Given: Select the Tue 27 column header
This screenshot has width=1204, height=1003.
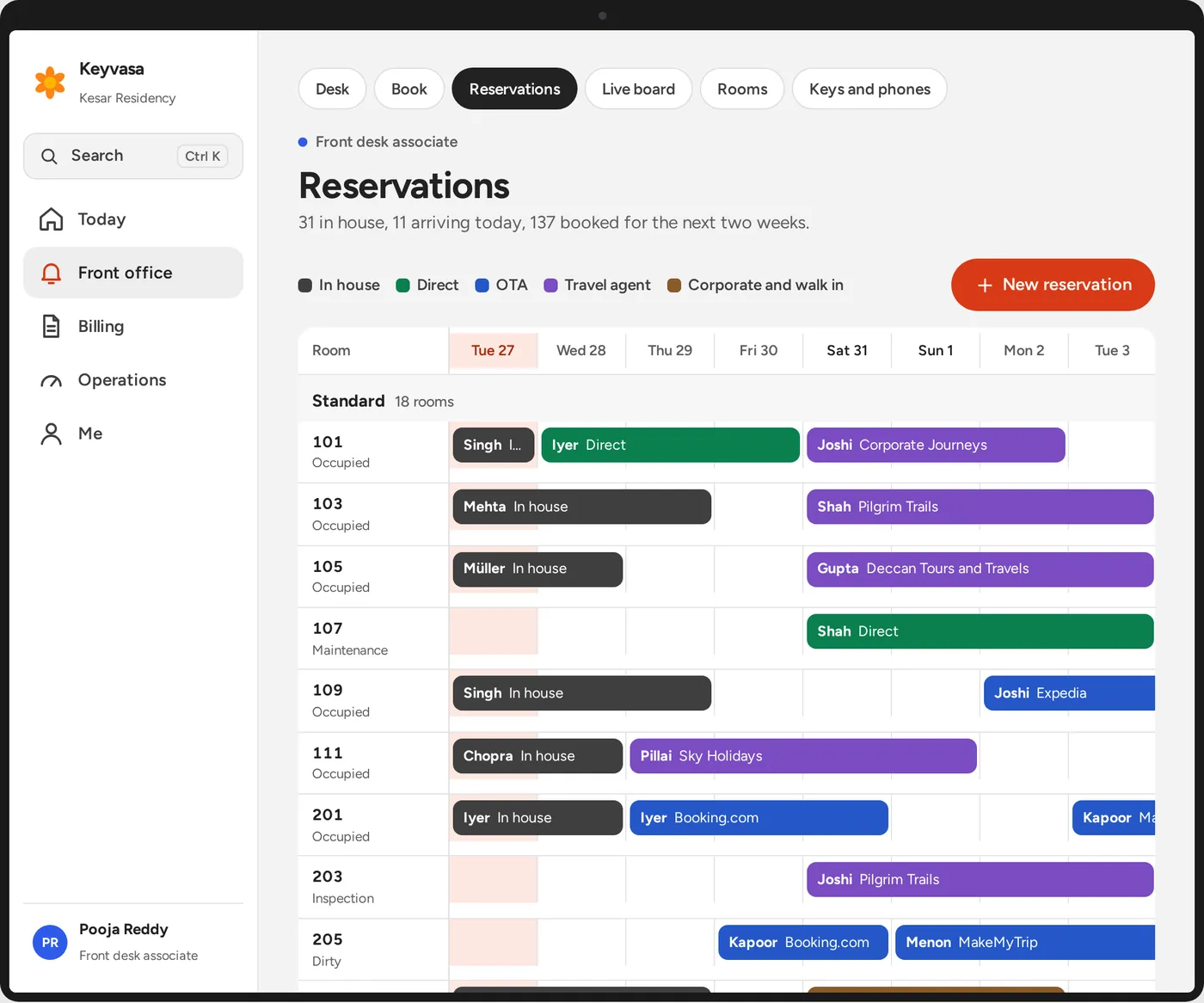Looking at the screenshot, I should click(x=493, y=350).
